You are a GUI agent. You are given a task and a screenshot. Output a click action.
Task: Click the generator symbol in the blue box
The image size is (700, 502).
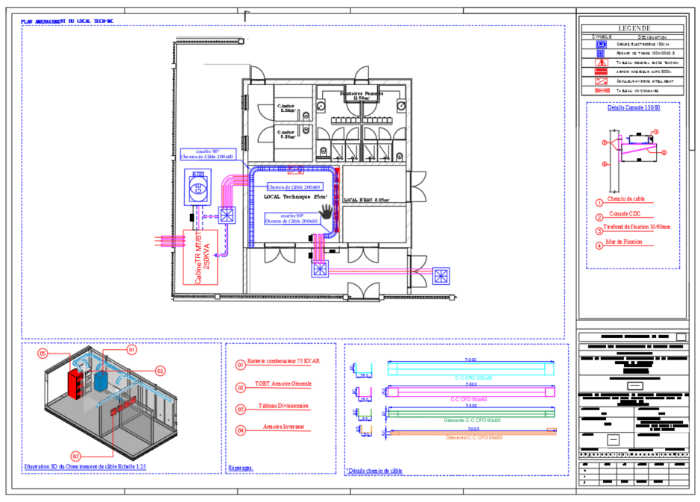199,187
